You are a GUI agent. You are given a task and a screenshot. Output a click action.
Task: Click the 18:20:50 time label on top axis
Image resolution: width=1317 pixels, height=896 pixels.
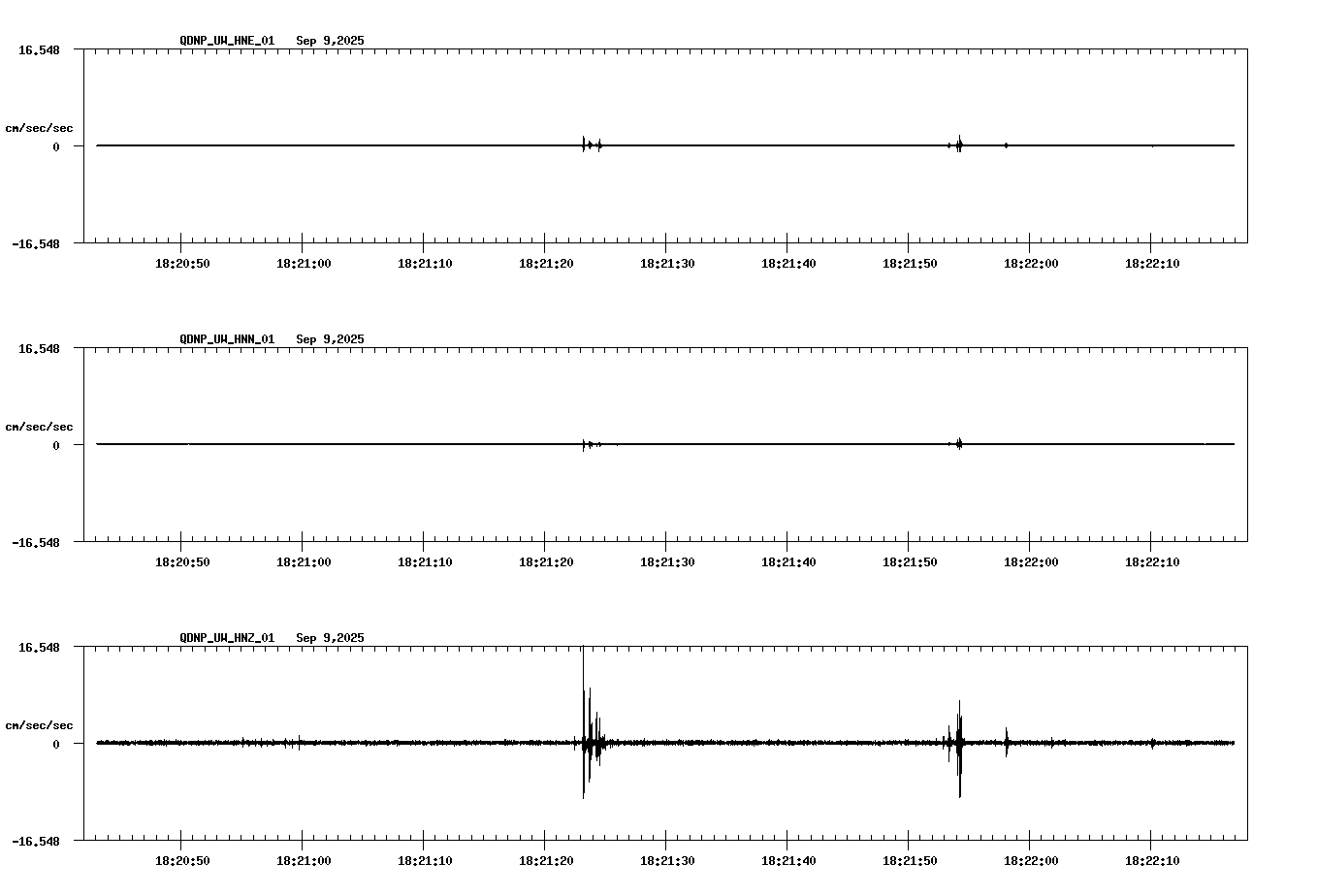coord(180,262)
